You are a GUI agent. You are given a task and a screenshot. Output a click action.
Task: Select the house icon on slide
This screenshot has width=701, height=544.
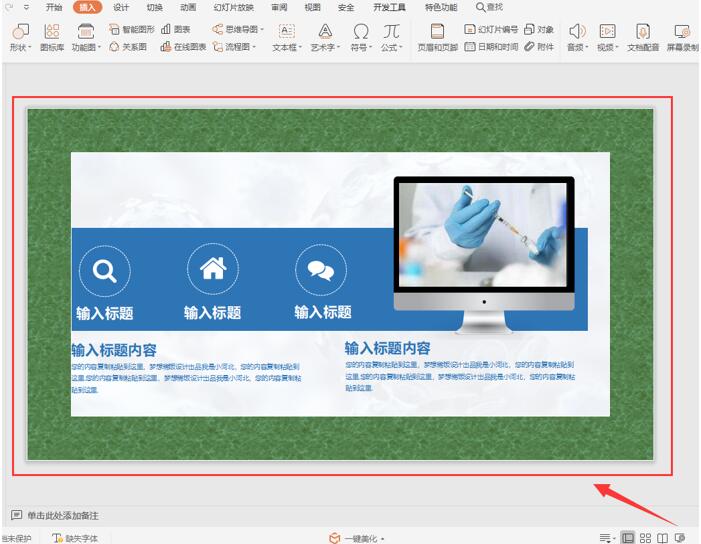(213, 269)
